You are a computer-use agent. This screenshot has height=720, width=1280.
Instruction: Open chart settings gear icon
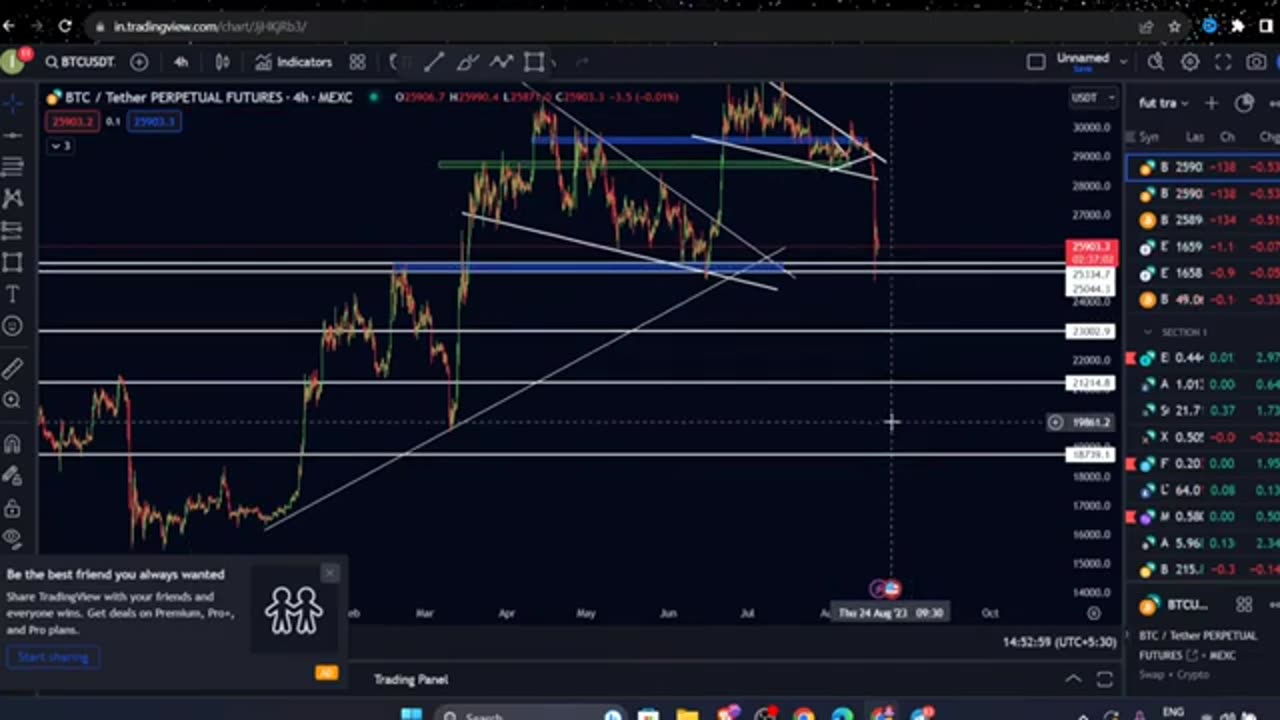tap(1190, 62)
